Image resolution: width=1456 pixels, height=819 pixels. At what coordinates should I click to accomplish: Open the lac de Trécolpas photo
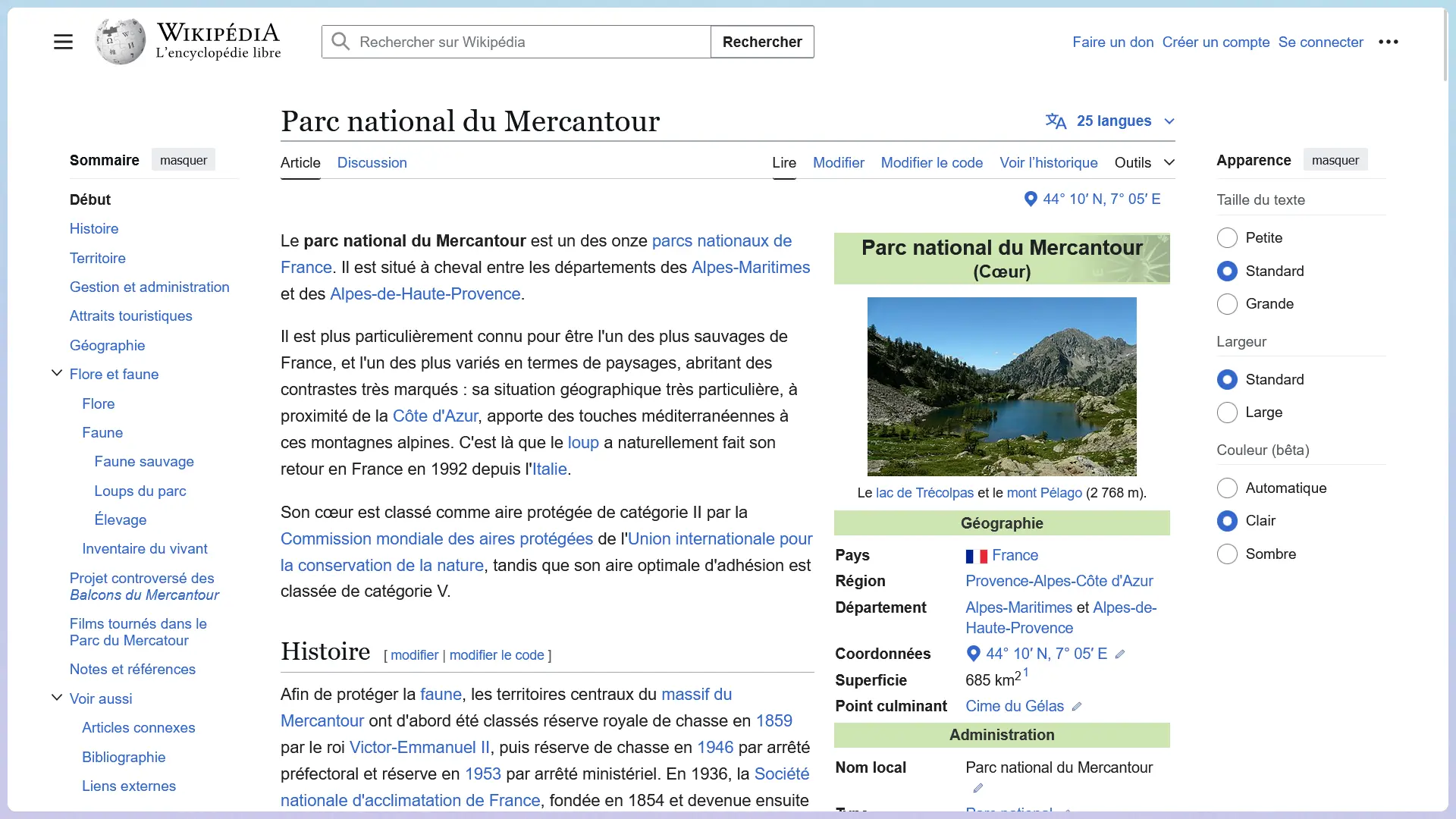tap(1002, 387)
